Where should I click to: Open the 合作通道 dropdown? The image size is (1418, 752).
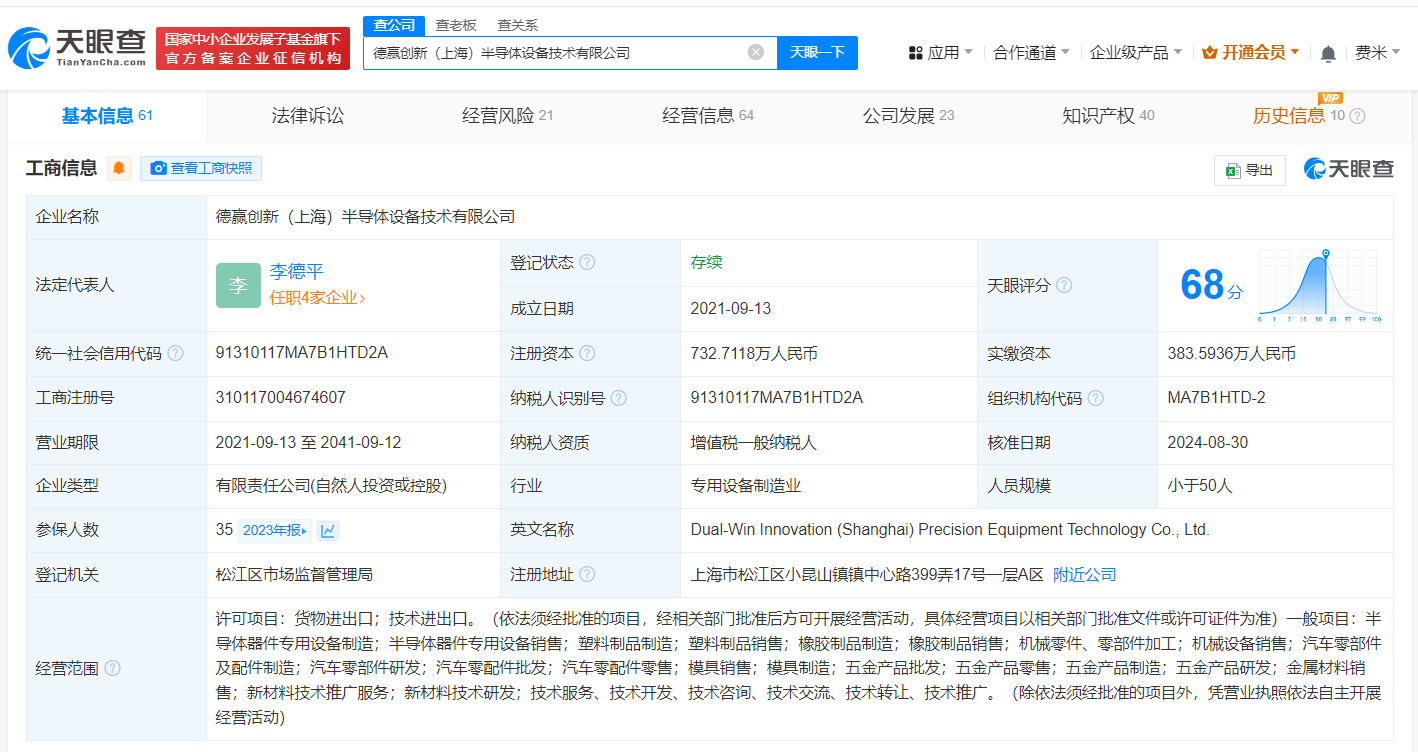click(1030, 53)
